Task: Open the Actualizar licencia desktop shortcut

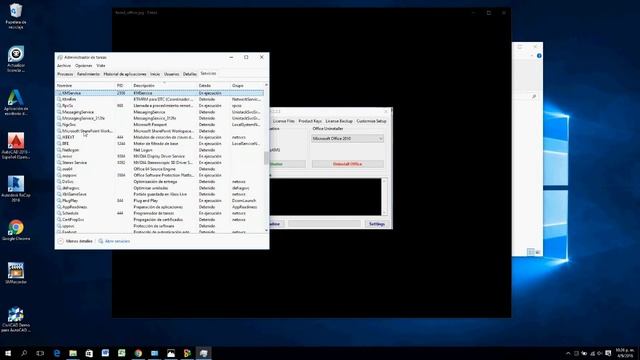Action: [x=16, y=60]
